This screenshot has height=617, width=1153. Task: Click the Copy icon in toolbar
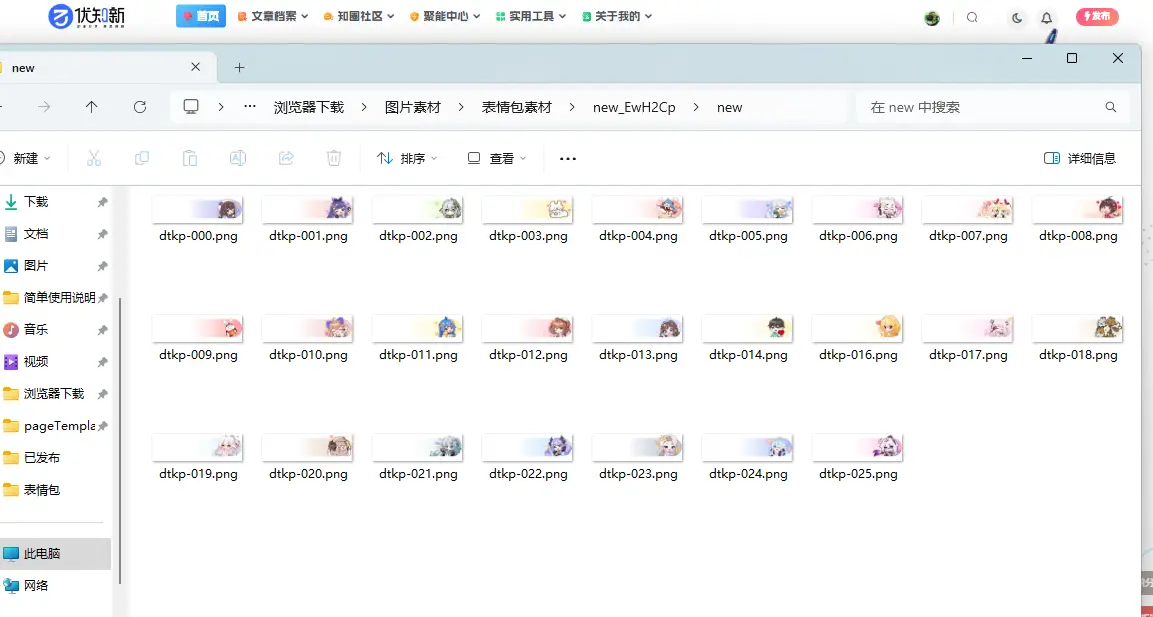coord(142,158)
